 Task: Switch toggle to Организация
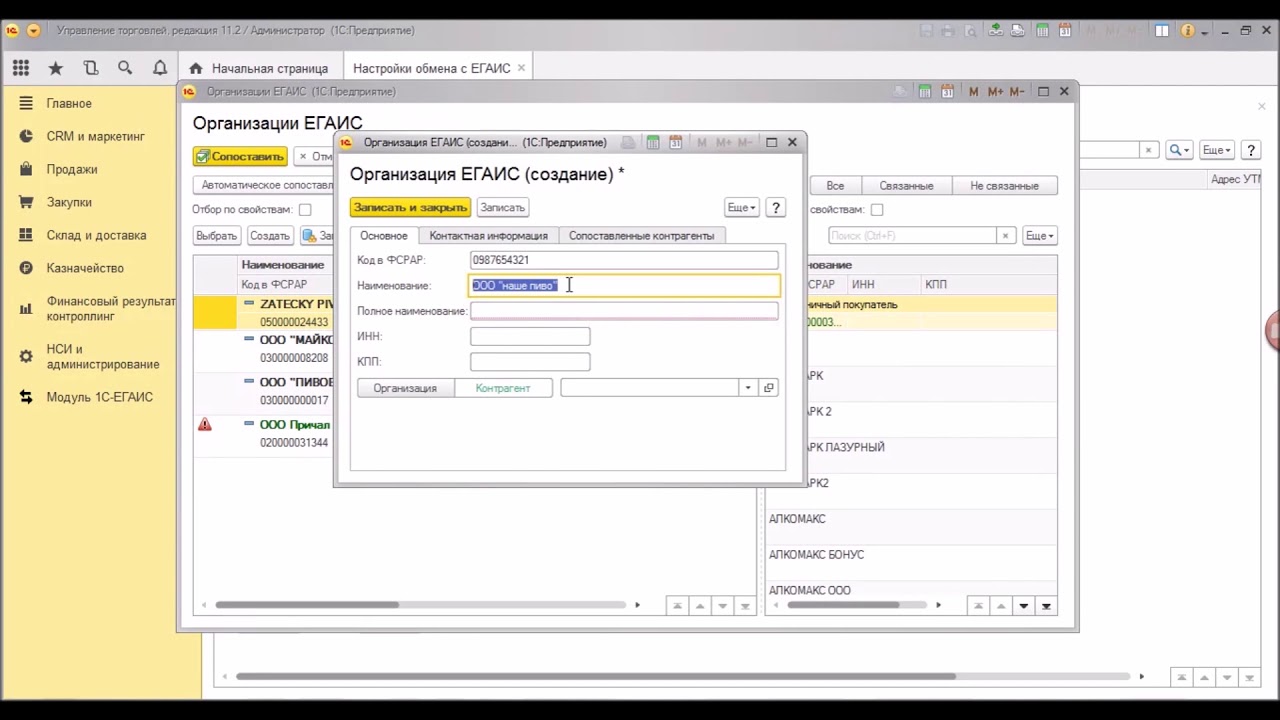point(405,388)
